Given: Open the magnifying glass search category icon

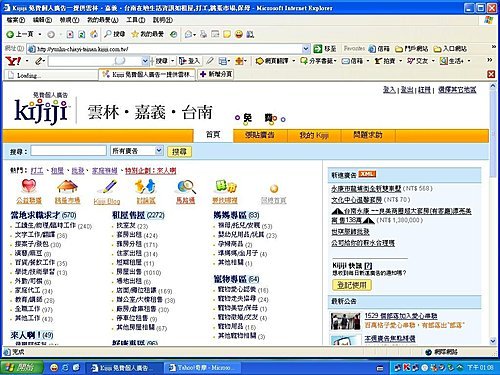Looking at the screenshot, I should tap(185, 187).
